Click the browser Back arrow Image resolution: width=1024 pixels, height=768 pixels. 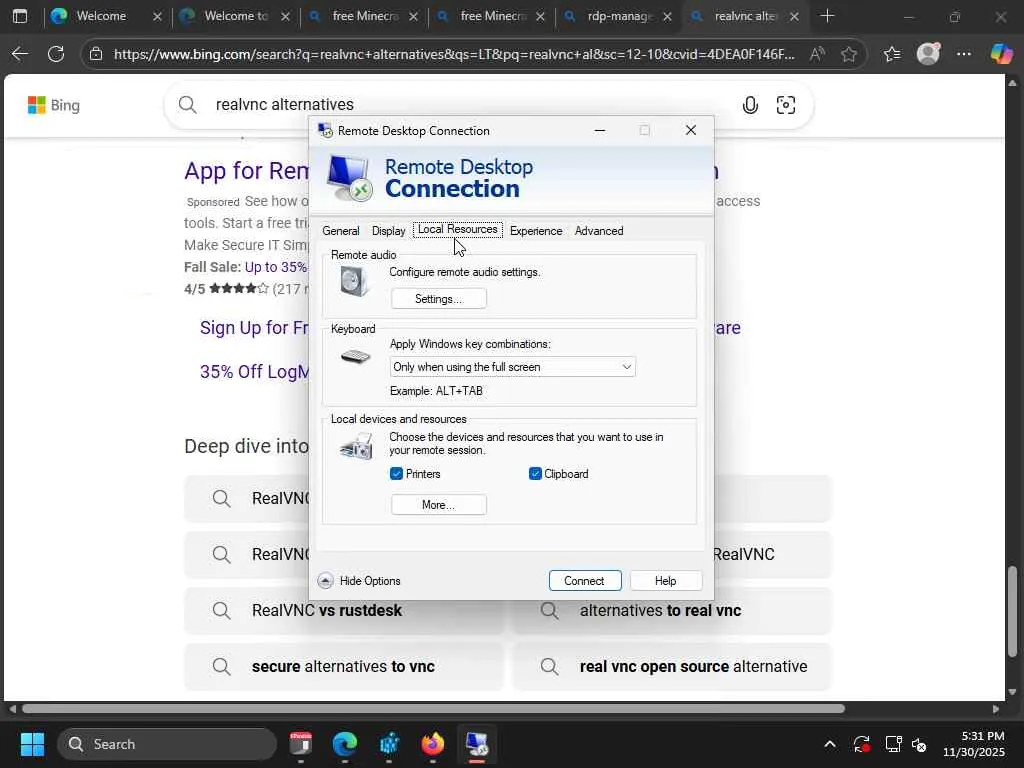click(x=20, y=54)
